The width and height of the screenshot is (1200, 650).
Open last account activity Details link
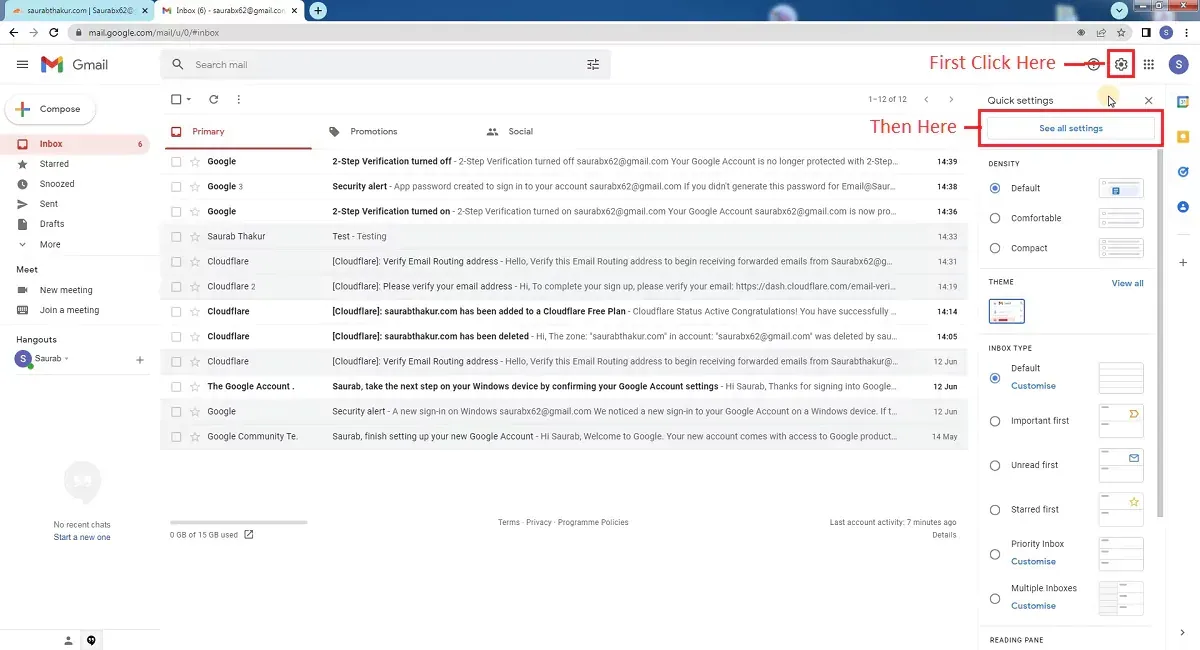click(x=944, y=535)
